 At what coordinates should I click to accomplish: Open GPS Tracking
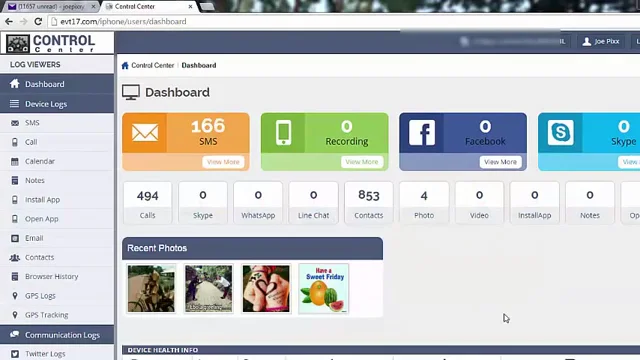click(57, 315)
